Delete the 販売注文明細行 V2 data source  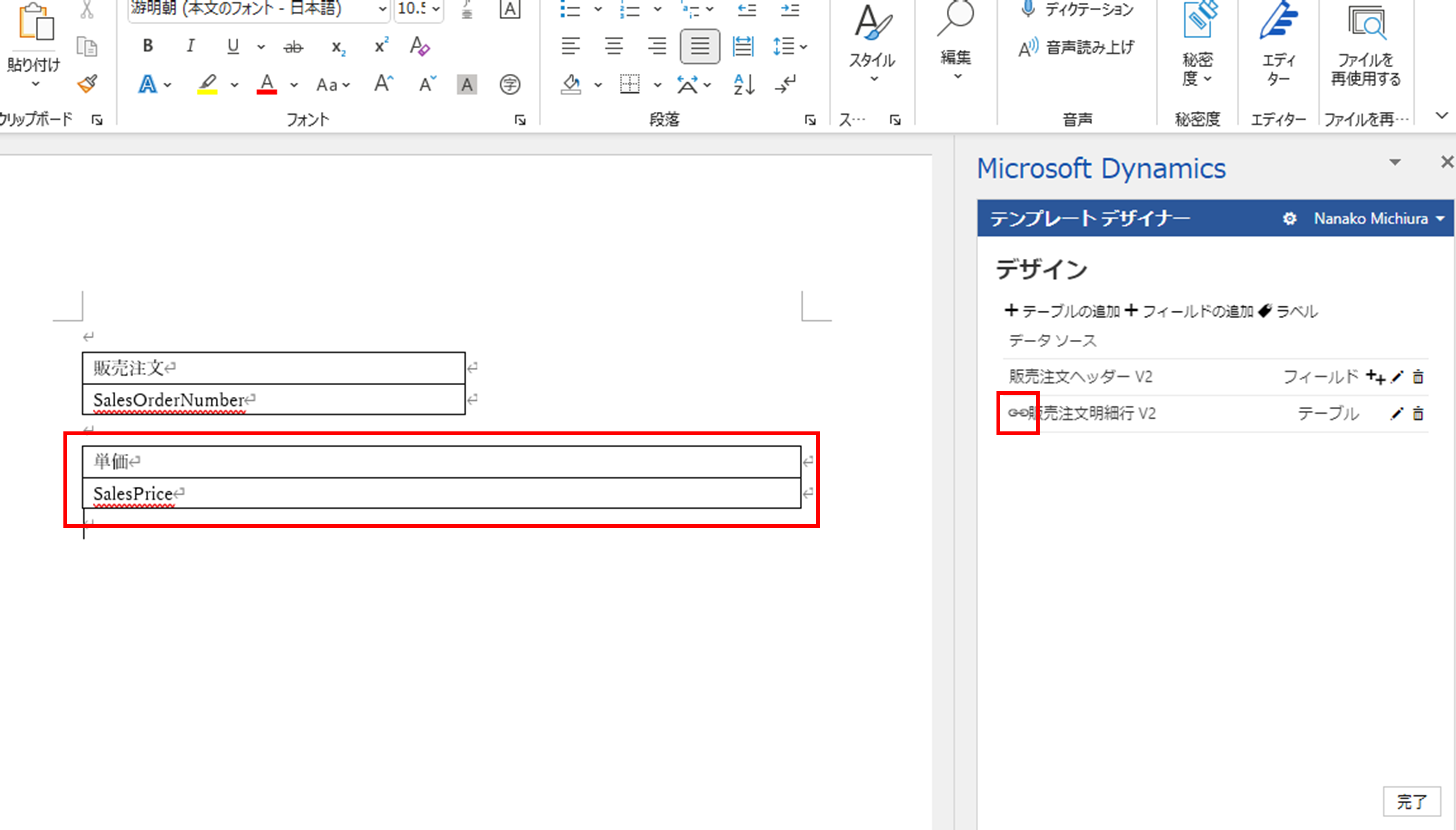[x=1418, y=413]
